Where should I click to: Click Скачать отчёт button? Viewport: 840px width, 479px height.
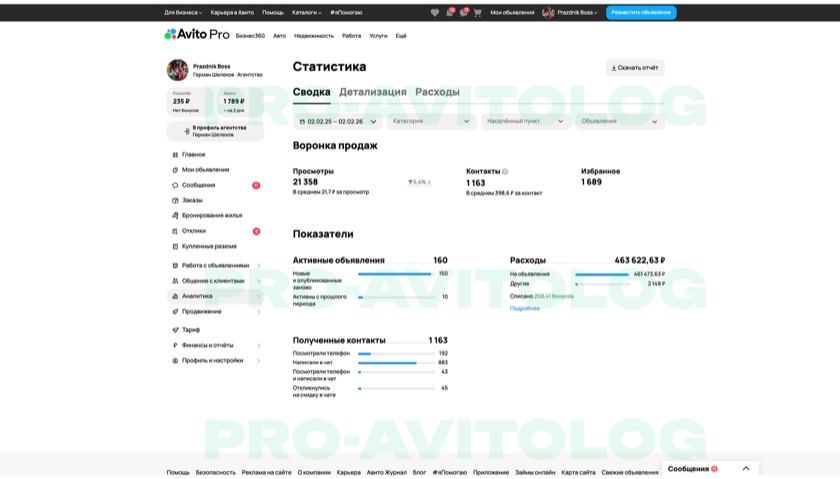coord(635,68)
